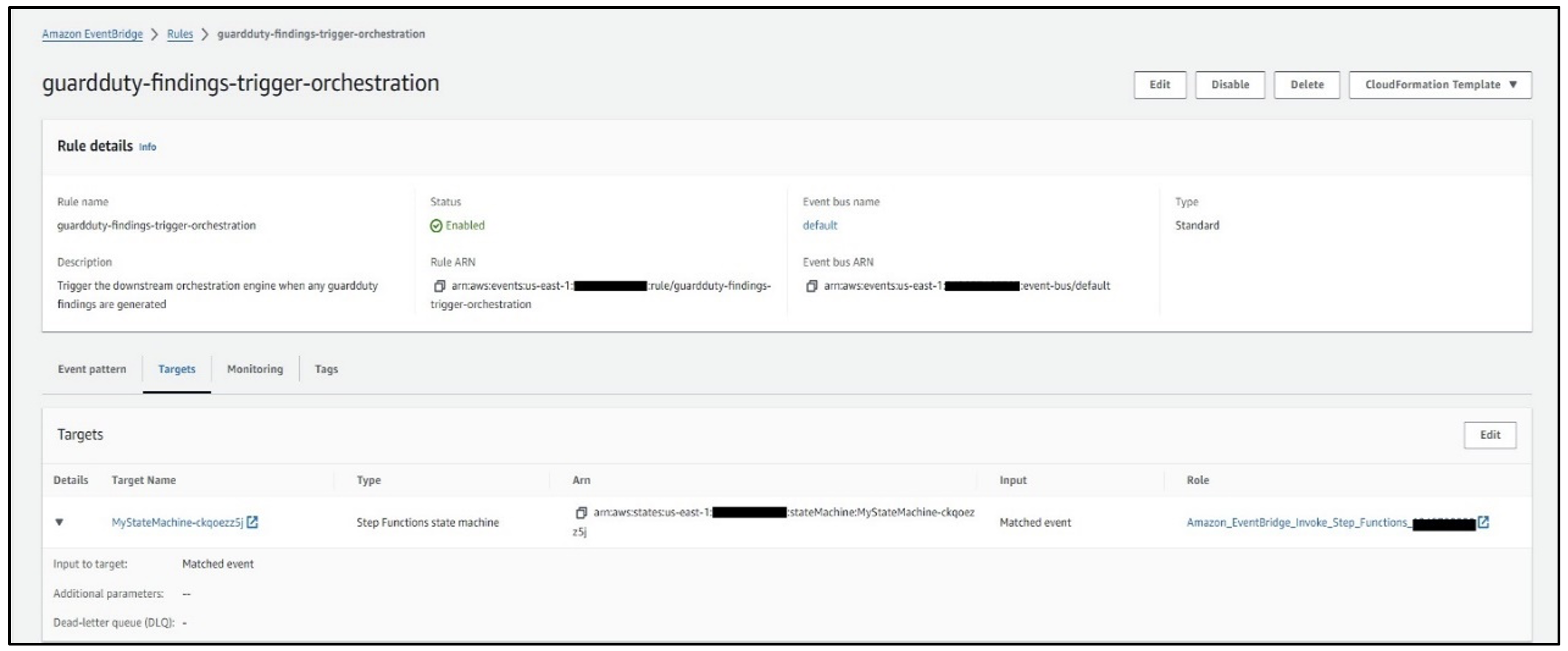Switch to the Event pattern tab

click(x=92, y=369)
